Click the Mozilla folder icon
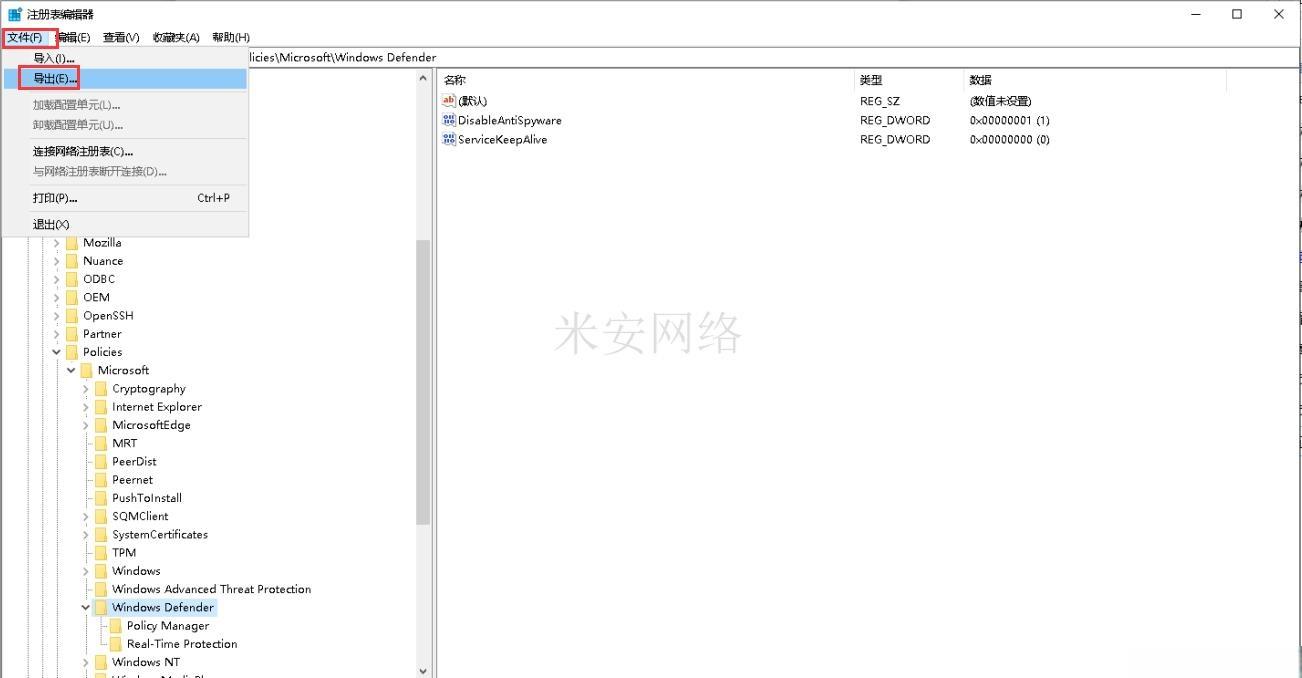1302x678 pixels. click(72, 243)
